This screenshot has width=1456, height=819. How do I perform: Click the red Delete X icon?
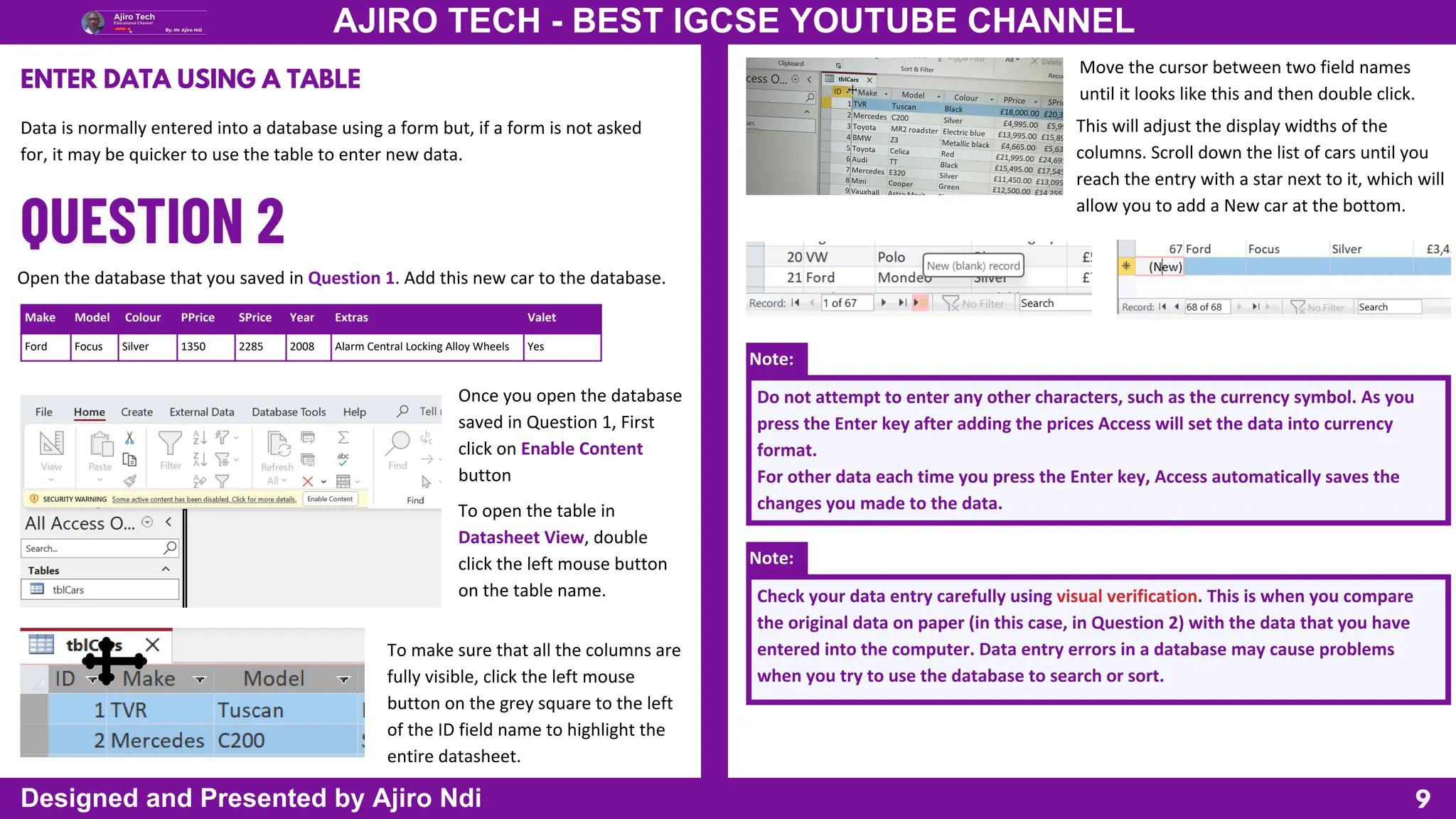coord(308,481)
